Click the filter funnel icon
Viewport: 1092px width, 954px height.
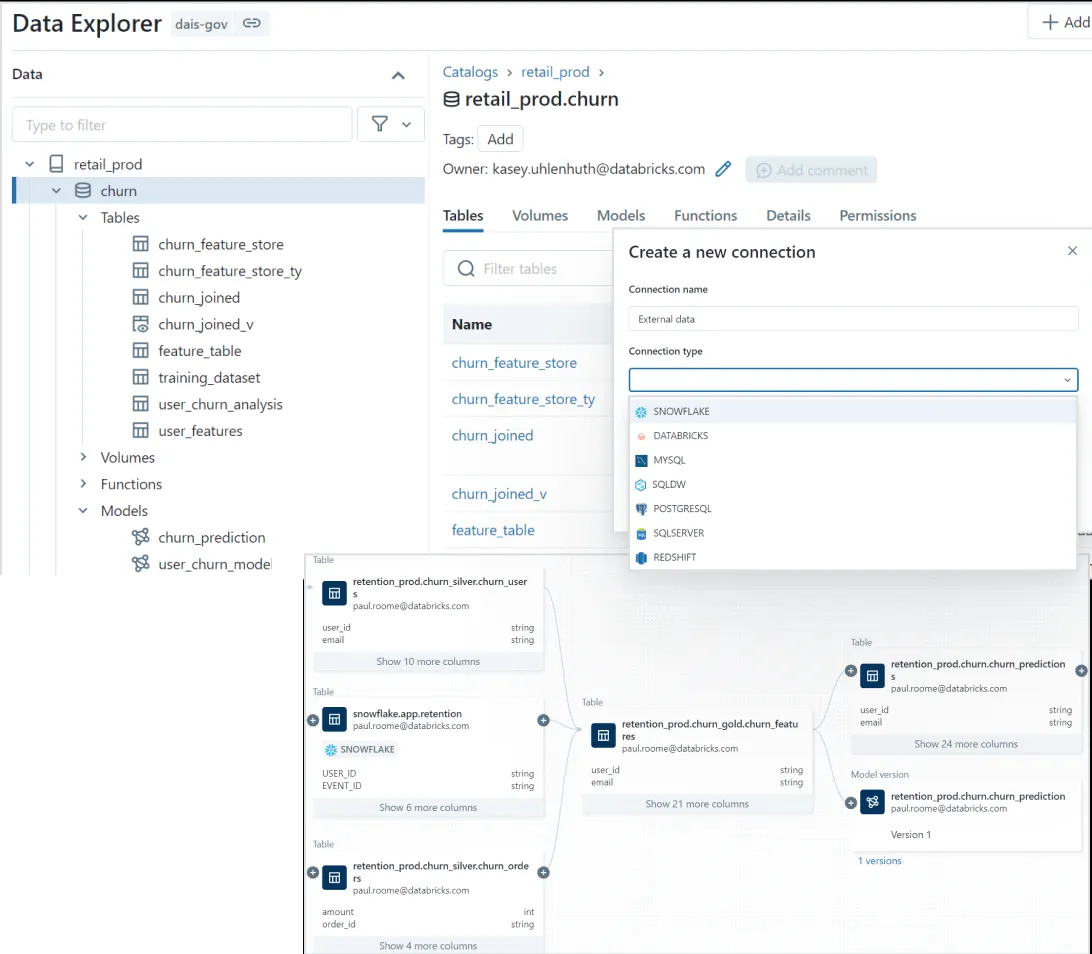(x=380, y=125)
